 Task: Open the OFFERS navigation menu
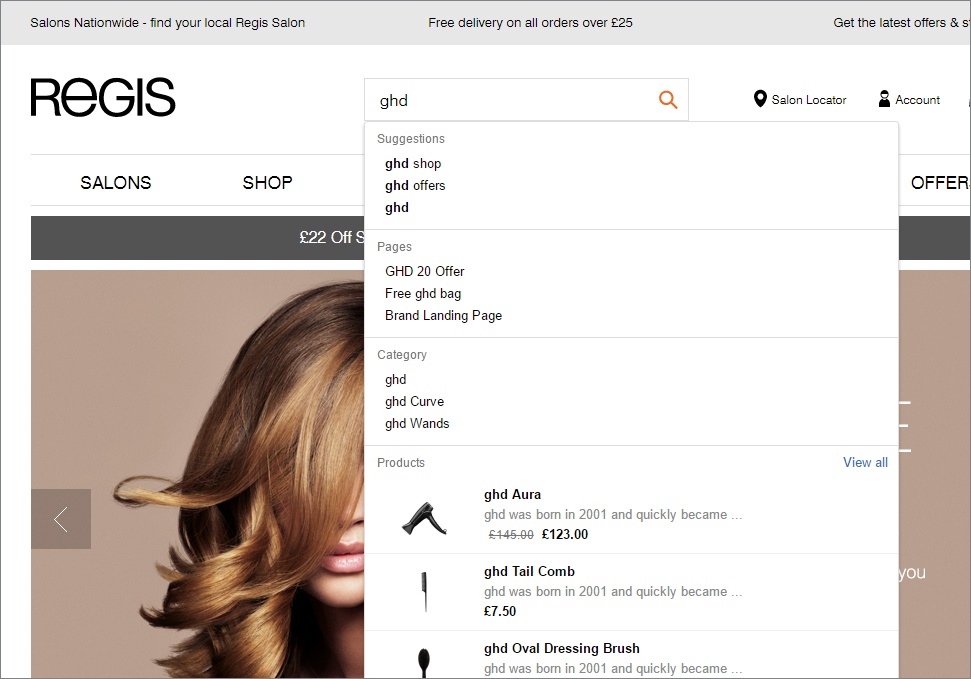pyautogui.click(x=939, y=182)
